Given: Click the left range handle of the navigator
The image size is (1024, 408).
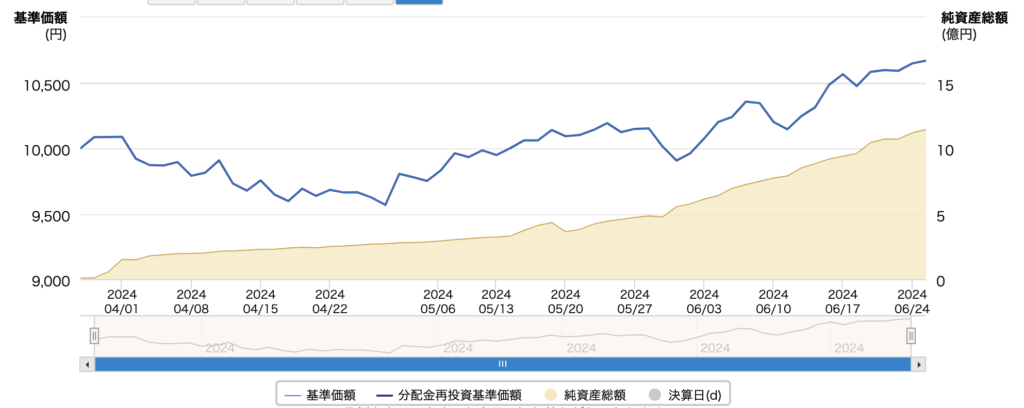Looking at the screenshot, I should 94,337.
